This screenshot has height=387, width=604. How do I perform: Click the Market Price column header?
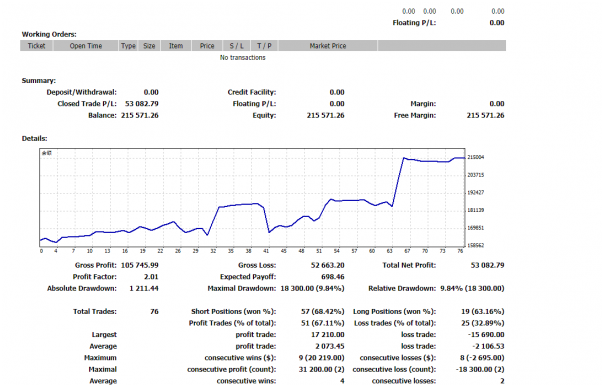(328, 46)
